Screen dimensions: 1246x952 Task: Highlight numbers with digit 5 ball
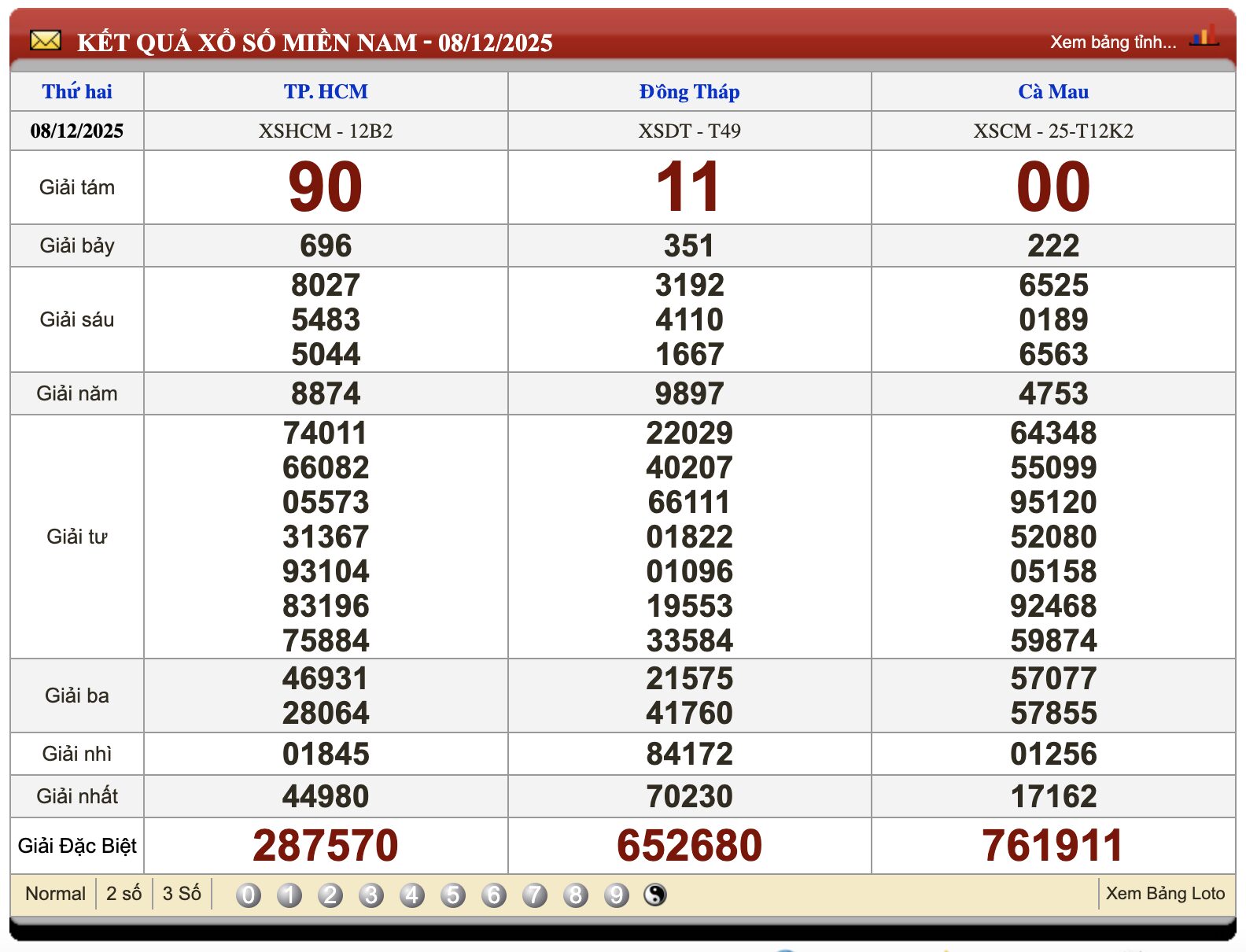pos(453,895)
